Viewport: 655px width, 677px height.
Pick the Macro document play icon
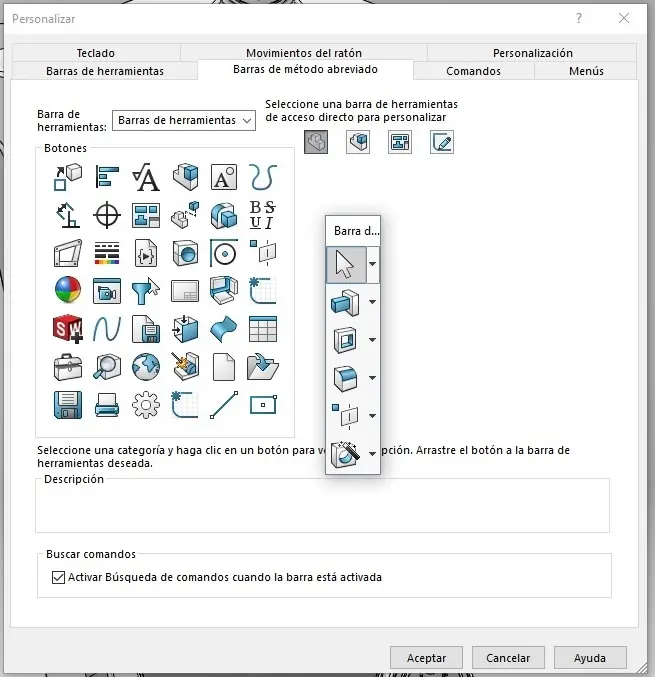pos(146,253)
